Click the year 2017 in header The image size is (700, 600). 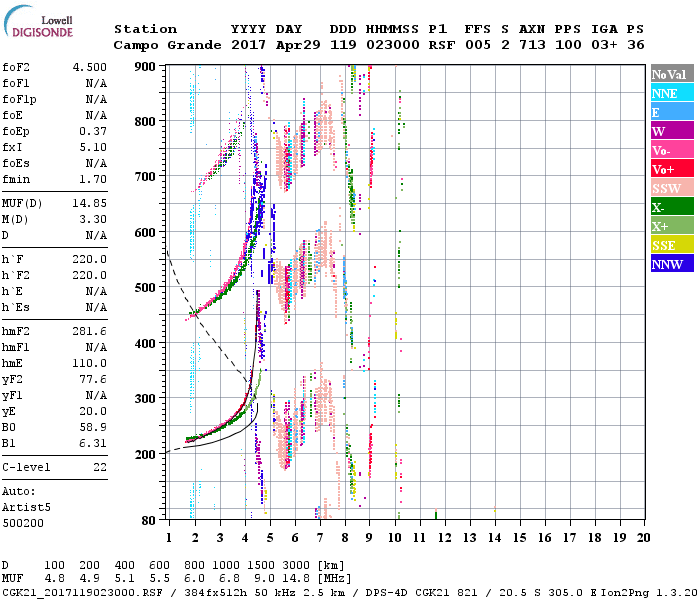point(248,45)
